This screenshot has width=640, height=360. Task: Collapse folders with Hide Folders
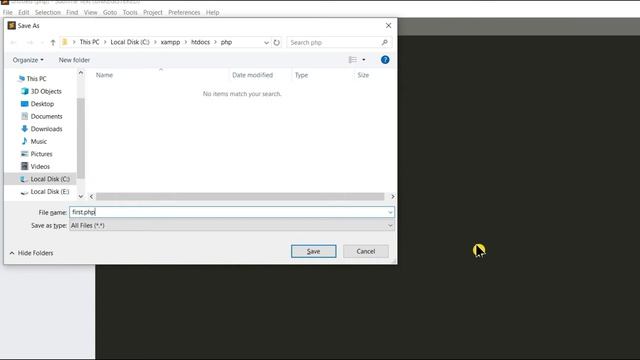click(31, 253)
